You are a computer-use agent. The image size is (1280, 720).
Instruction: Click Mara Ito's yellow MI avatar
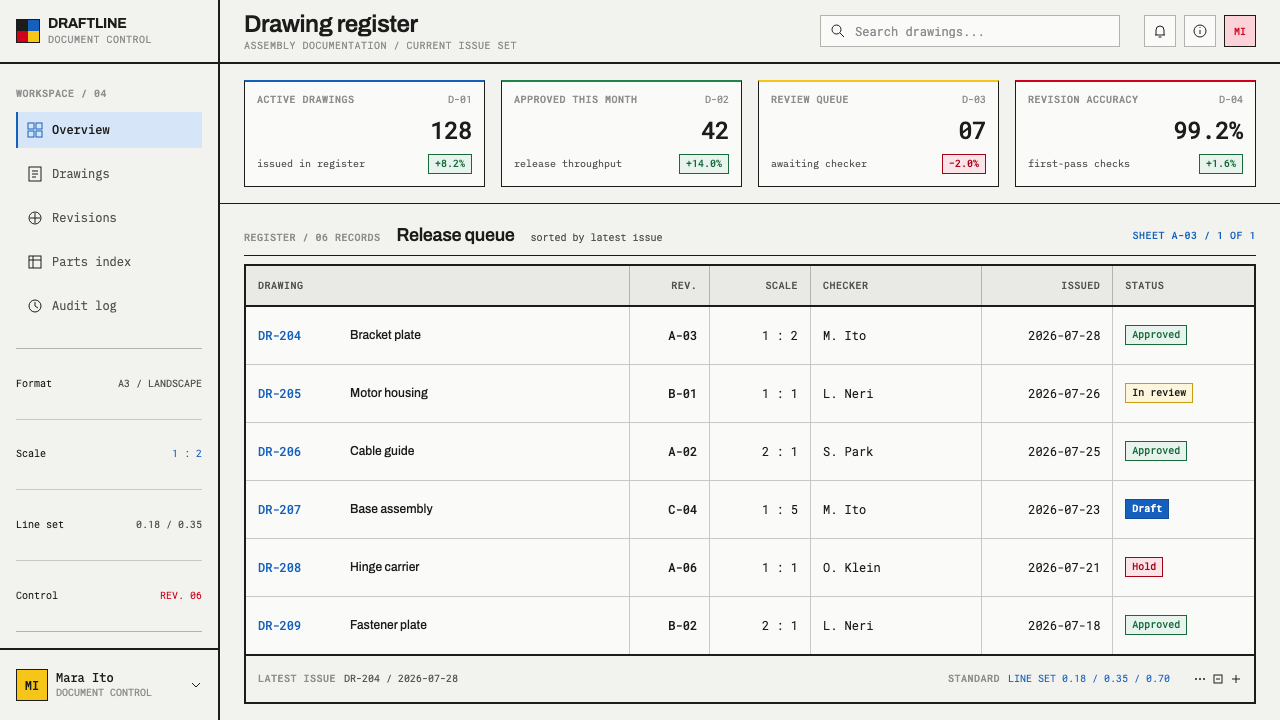[32, 685]
